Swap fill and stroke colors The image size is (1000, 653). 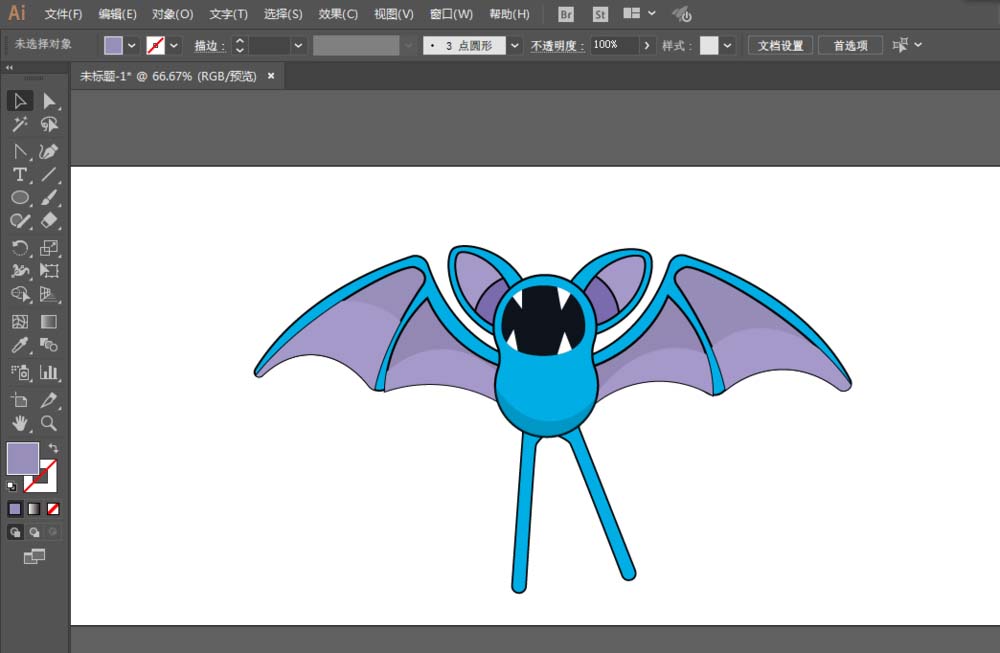[53, 448]
